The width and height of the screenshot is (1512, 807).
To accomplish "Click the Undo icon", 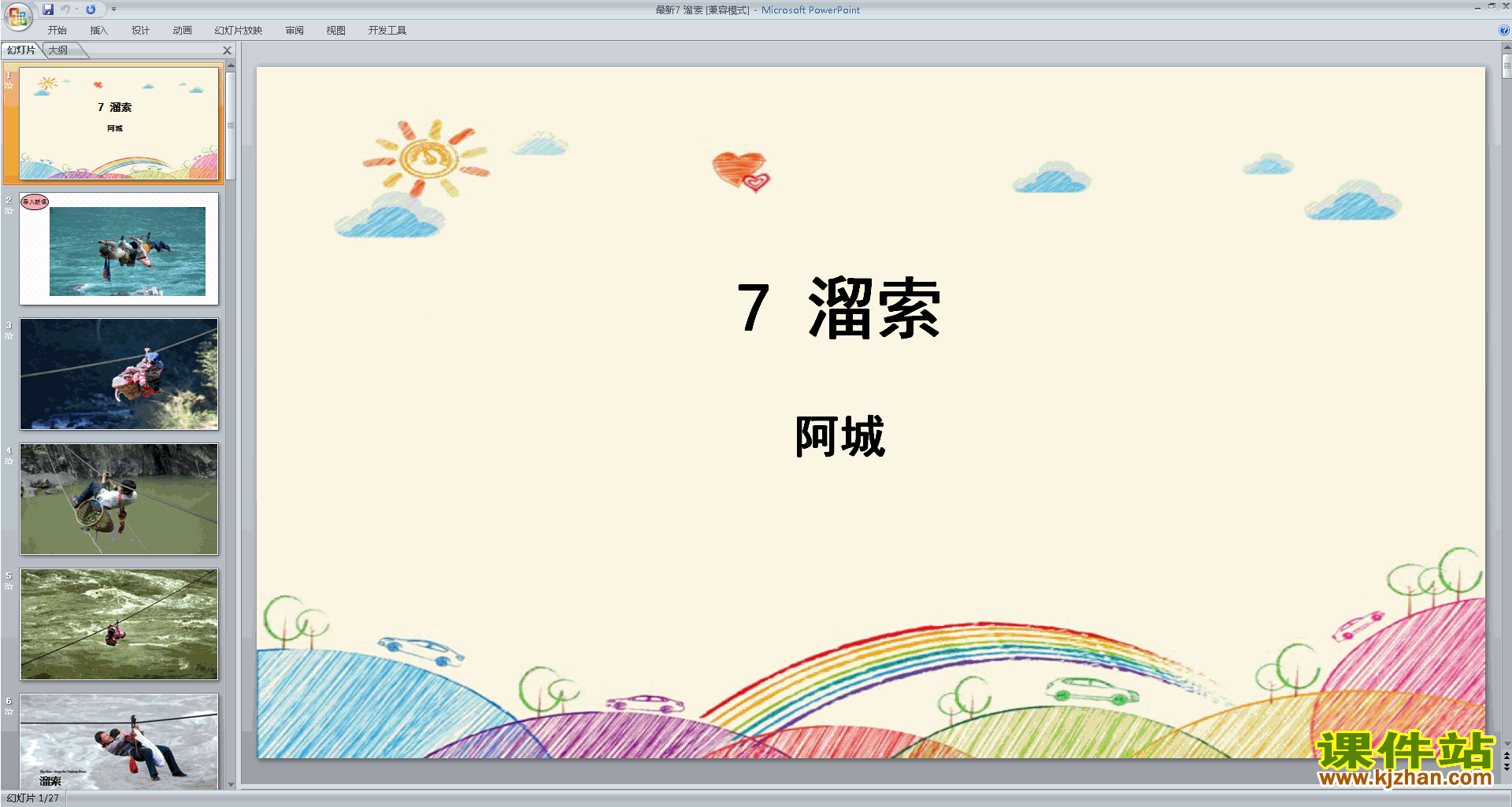I will [x=65, y=9].
